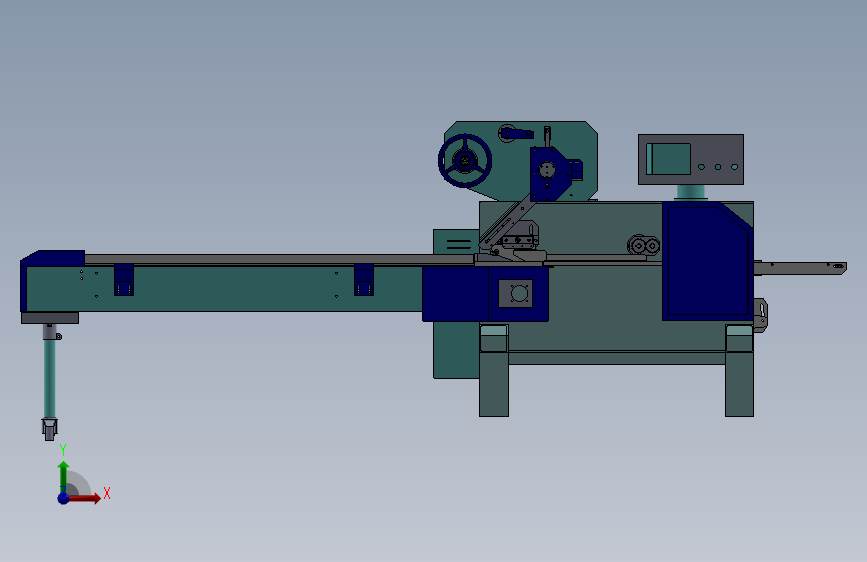
Task: Select the outfeed arm on the right side
Action: click(800, 268)
